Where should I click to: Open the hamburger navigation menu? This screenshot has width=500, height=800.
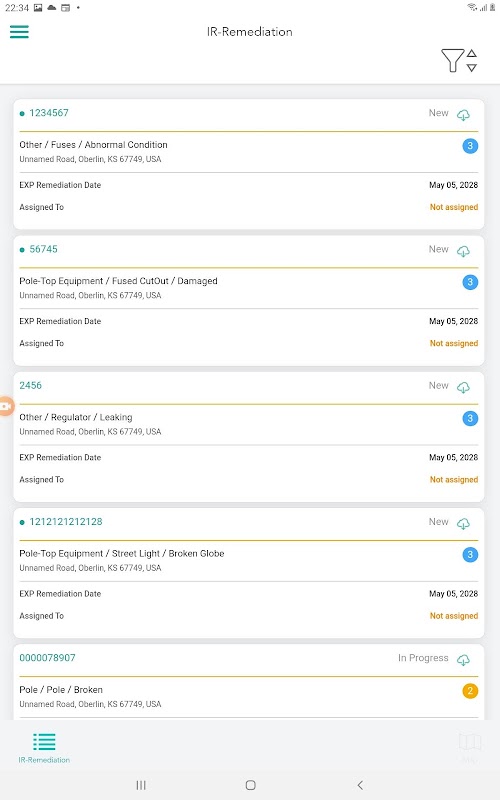pyautogui.click(x=19, y=32)
